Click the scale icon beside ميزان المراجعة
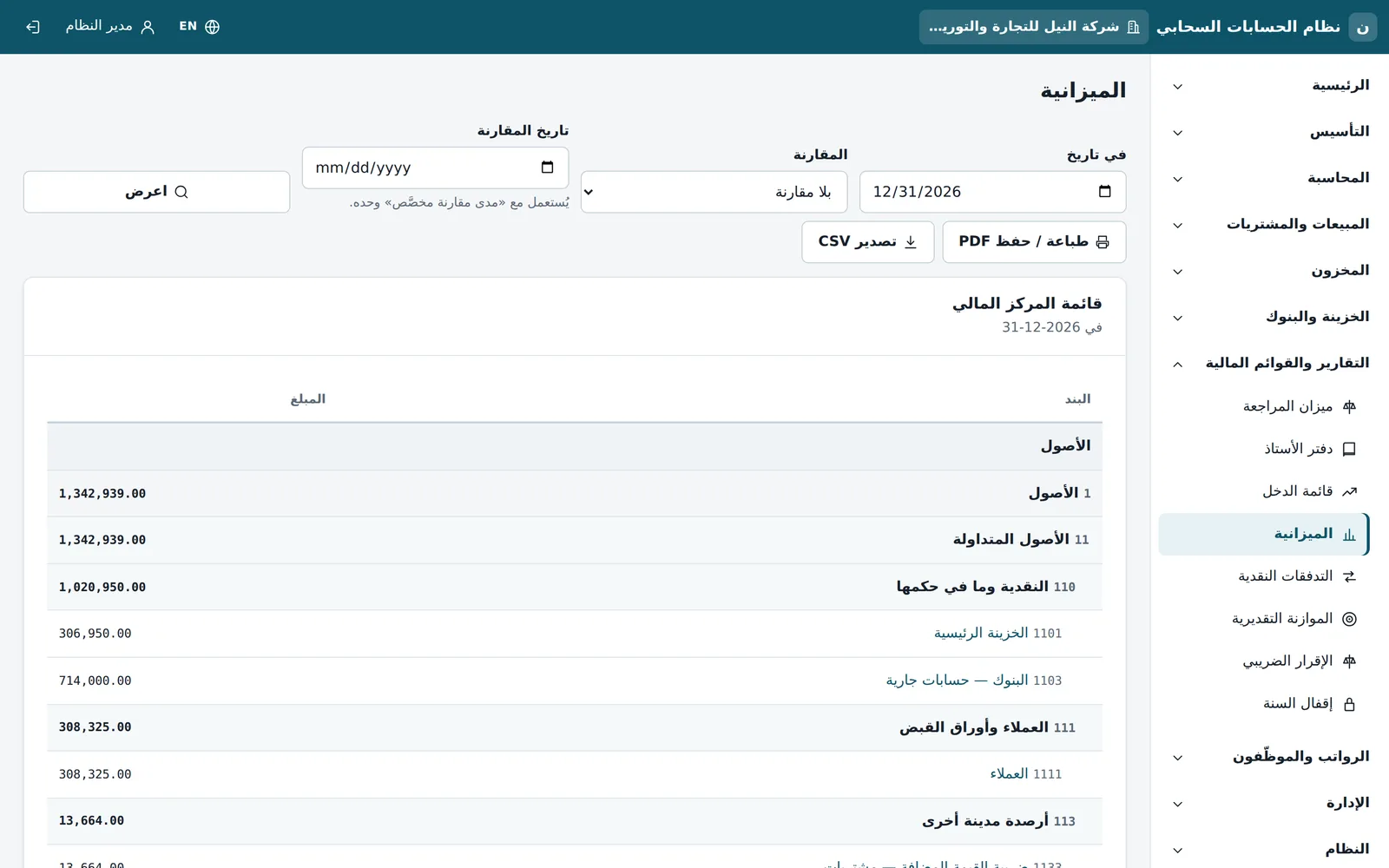 click(x=1349, y=406)
